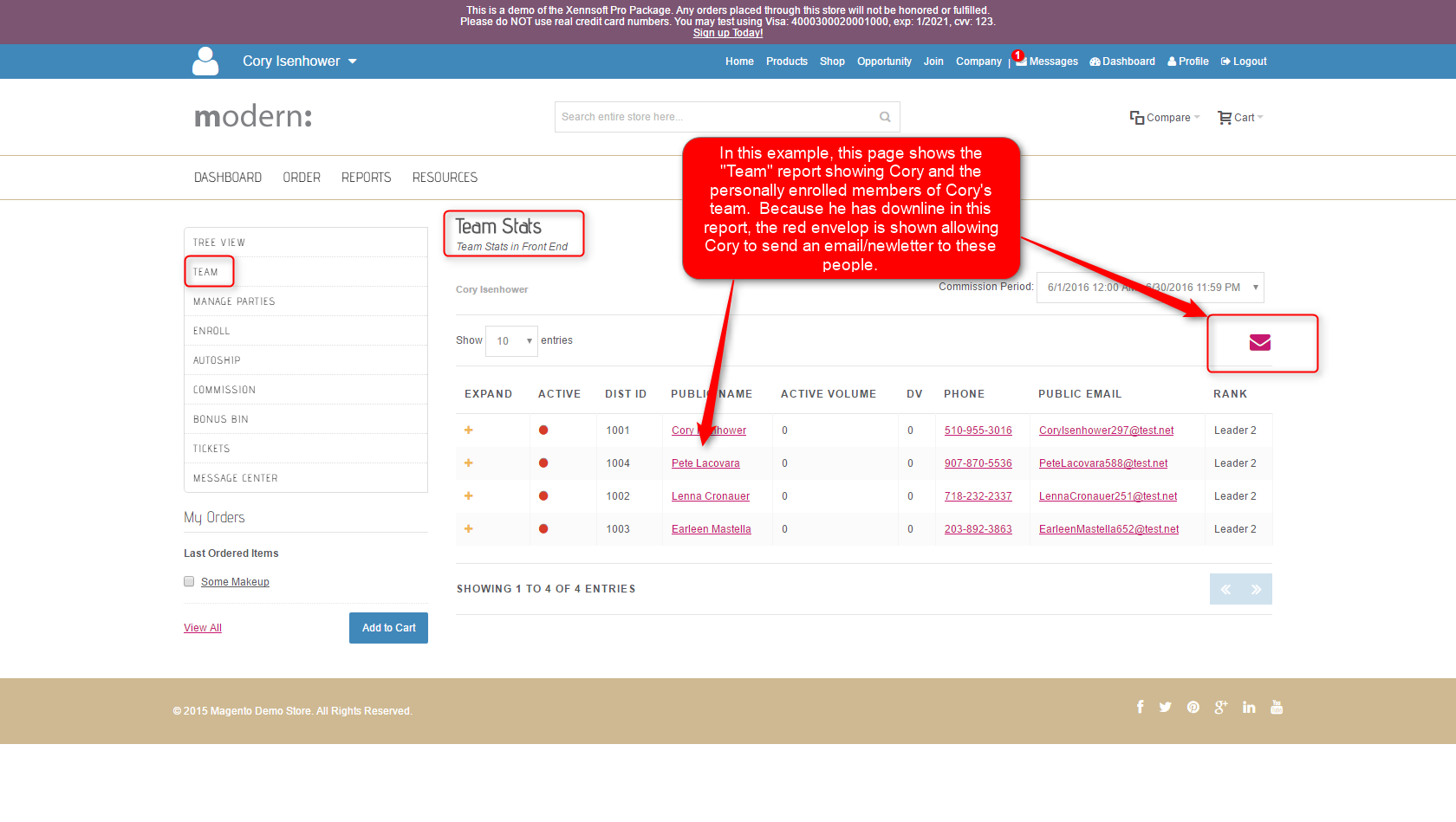This screenshot has width=1456, height=822.
Task: Click the red envelope email icon
Action: pyautogui.click(x=1259, y=343)
